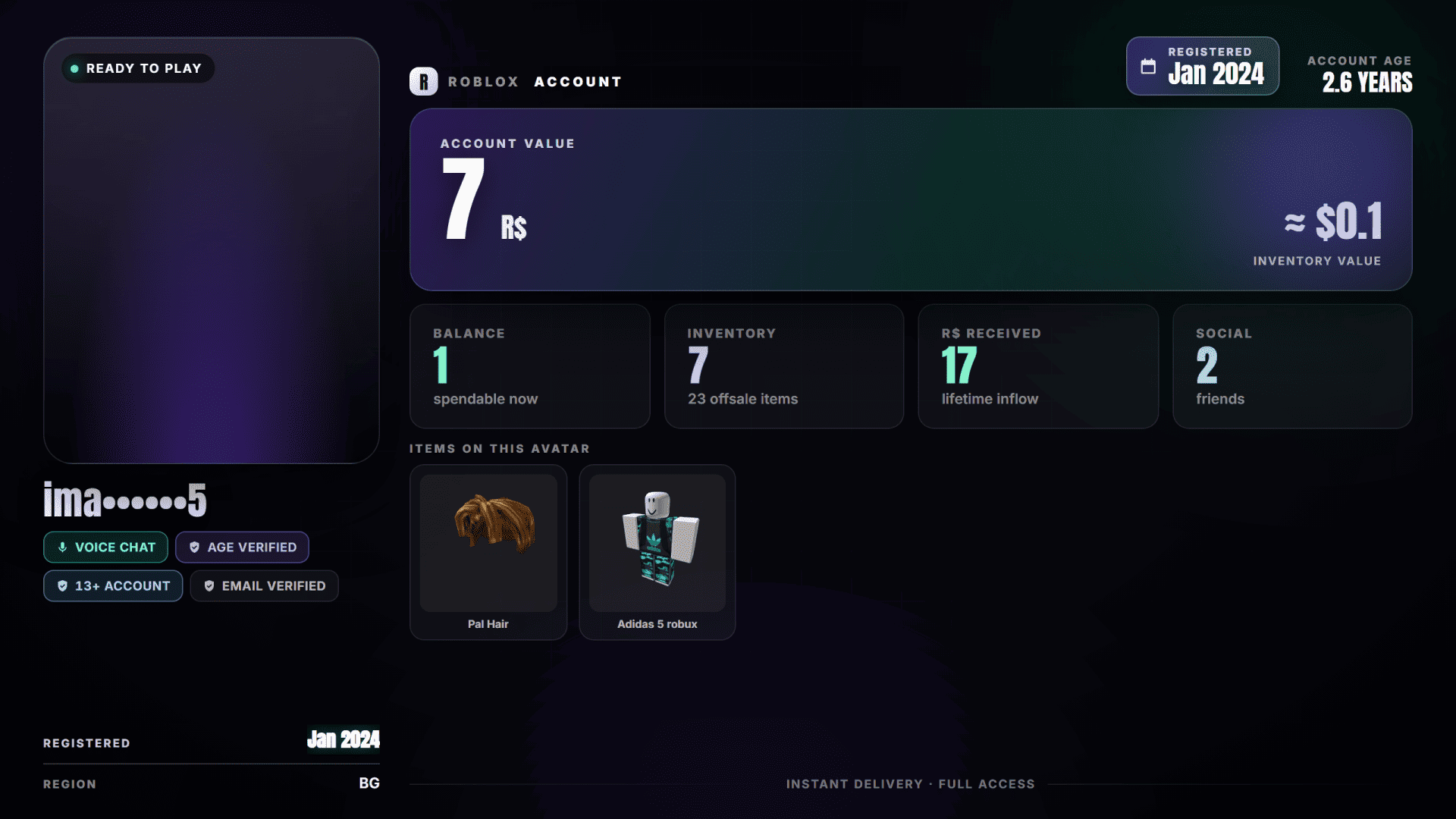Click the ROBLOX ACCOUNT header text
Image resolution: width=1456 pixels, height=819 pixels.
click(x=535, y=82)
